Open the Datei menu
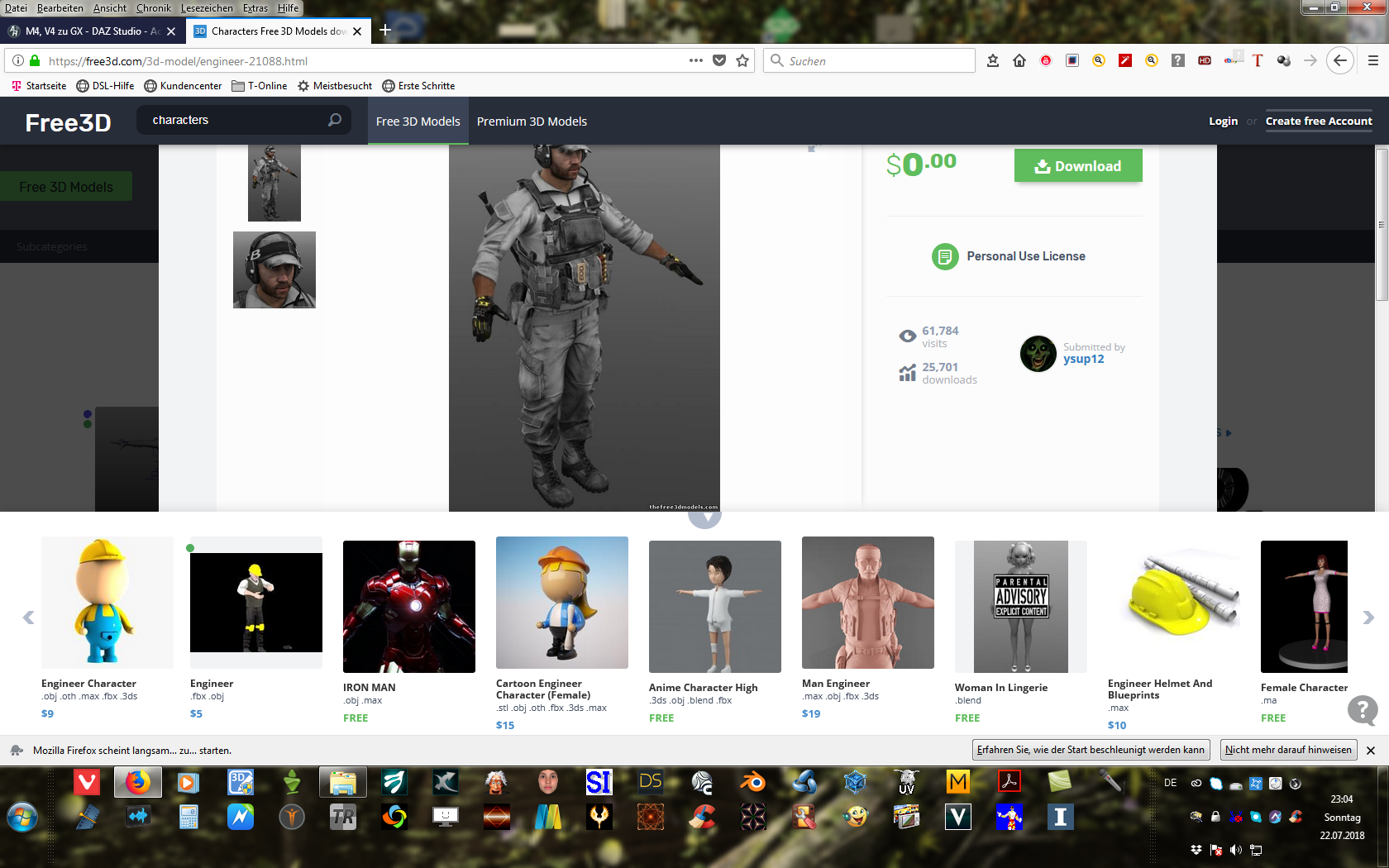The width and height of the screenshot is (1389, 868). (16, 8)
